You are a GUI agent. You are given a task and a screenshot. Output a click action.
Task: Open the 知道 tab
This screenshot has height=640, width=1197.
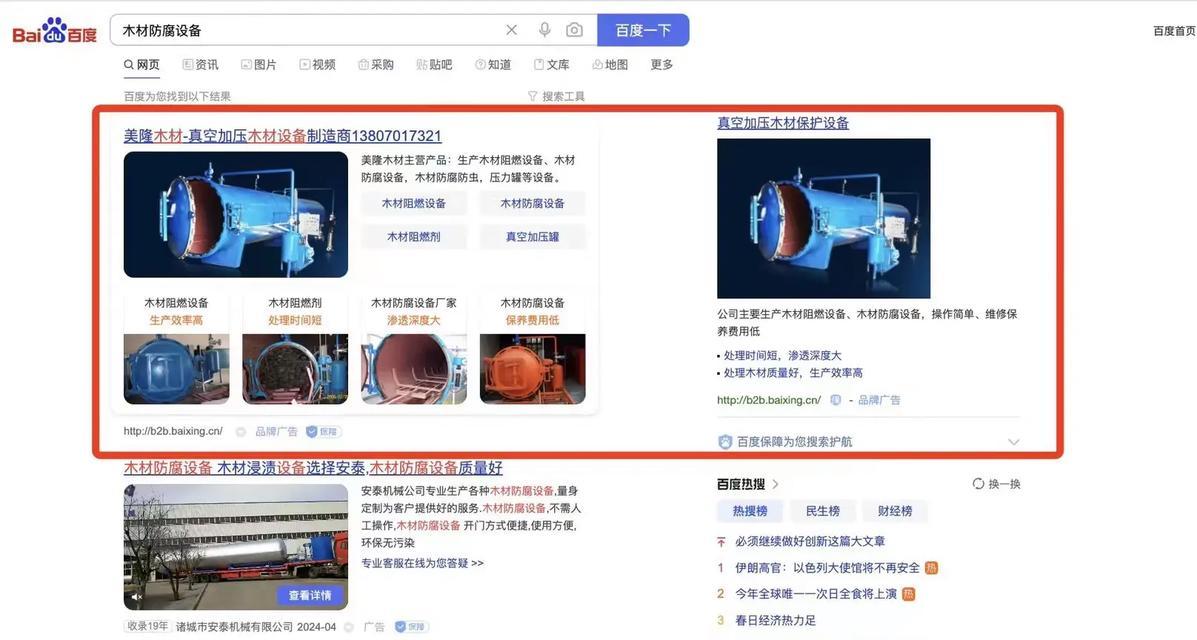[493, 65]
